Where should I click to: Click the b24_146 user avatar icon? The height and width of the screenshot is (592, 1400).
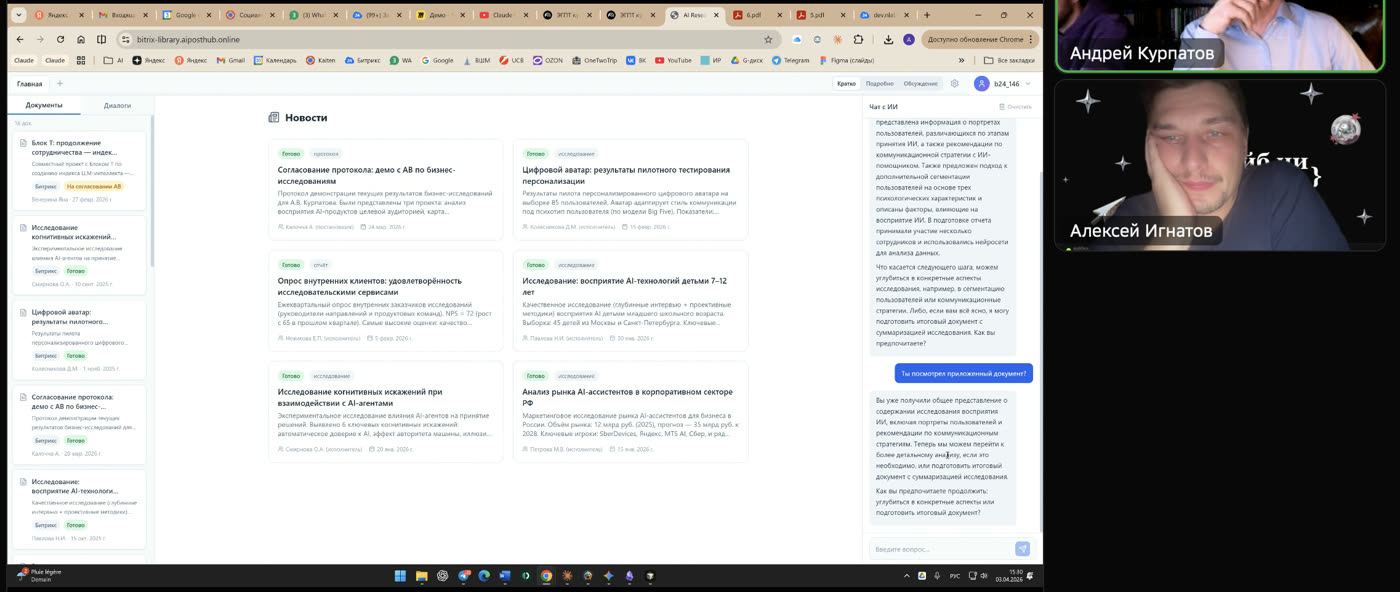pos(981,84)
